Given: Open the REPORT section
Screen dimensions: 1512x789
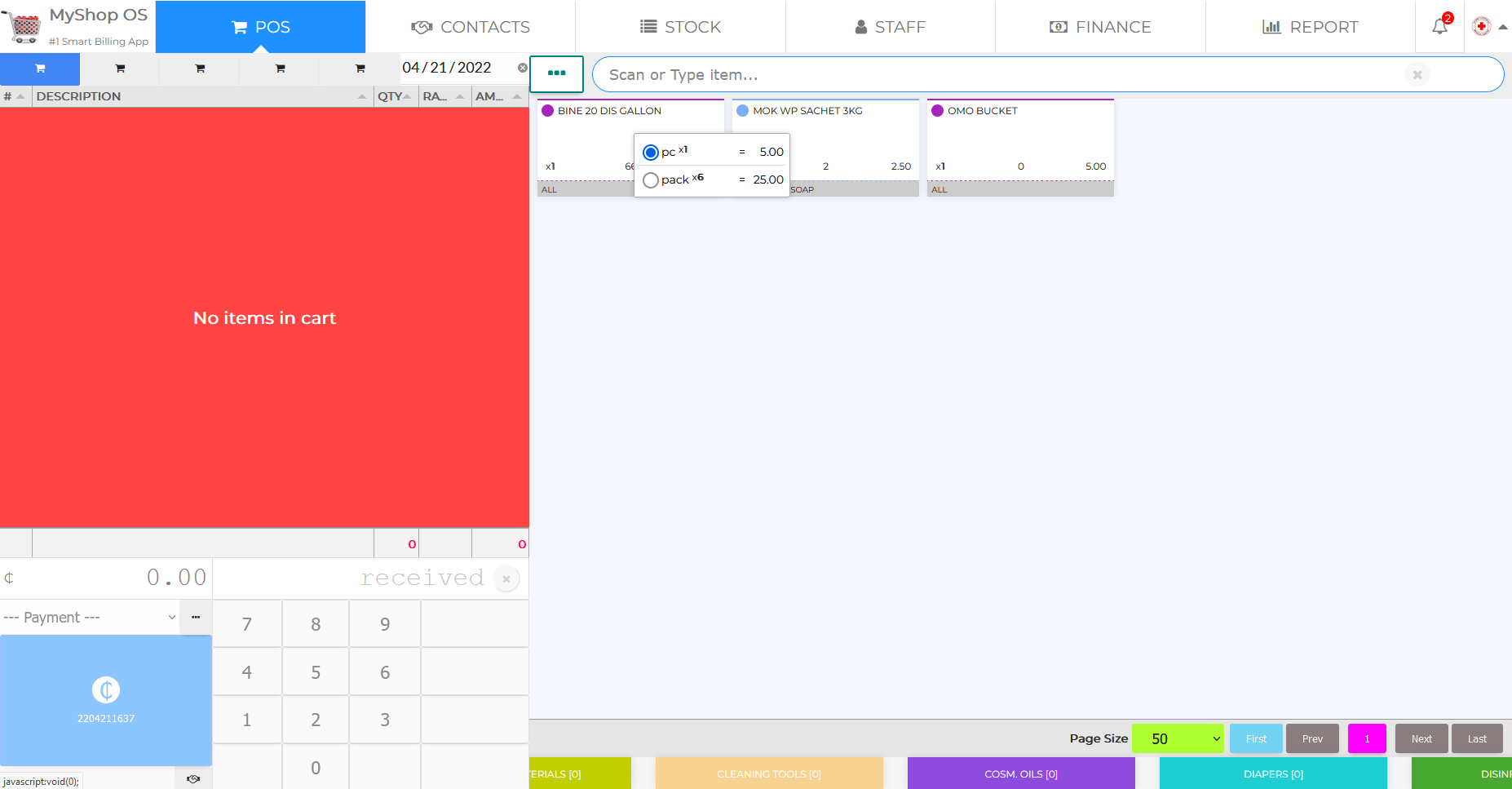Looking at the screenshot, I should [x=1309, y=26].
